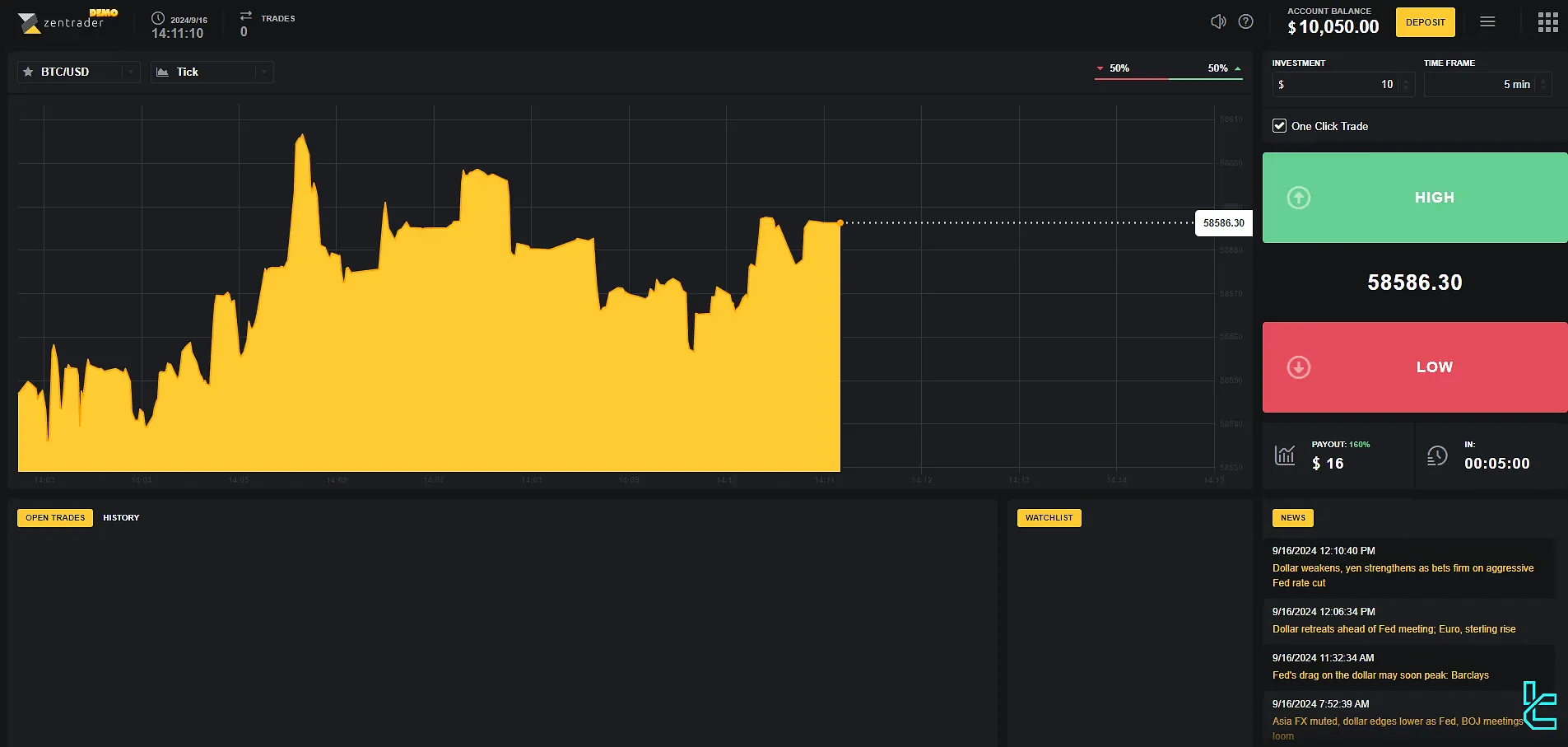
Task: Expand the Tick chart type dropdown
Action: [263, 72]
